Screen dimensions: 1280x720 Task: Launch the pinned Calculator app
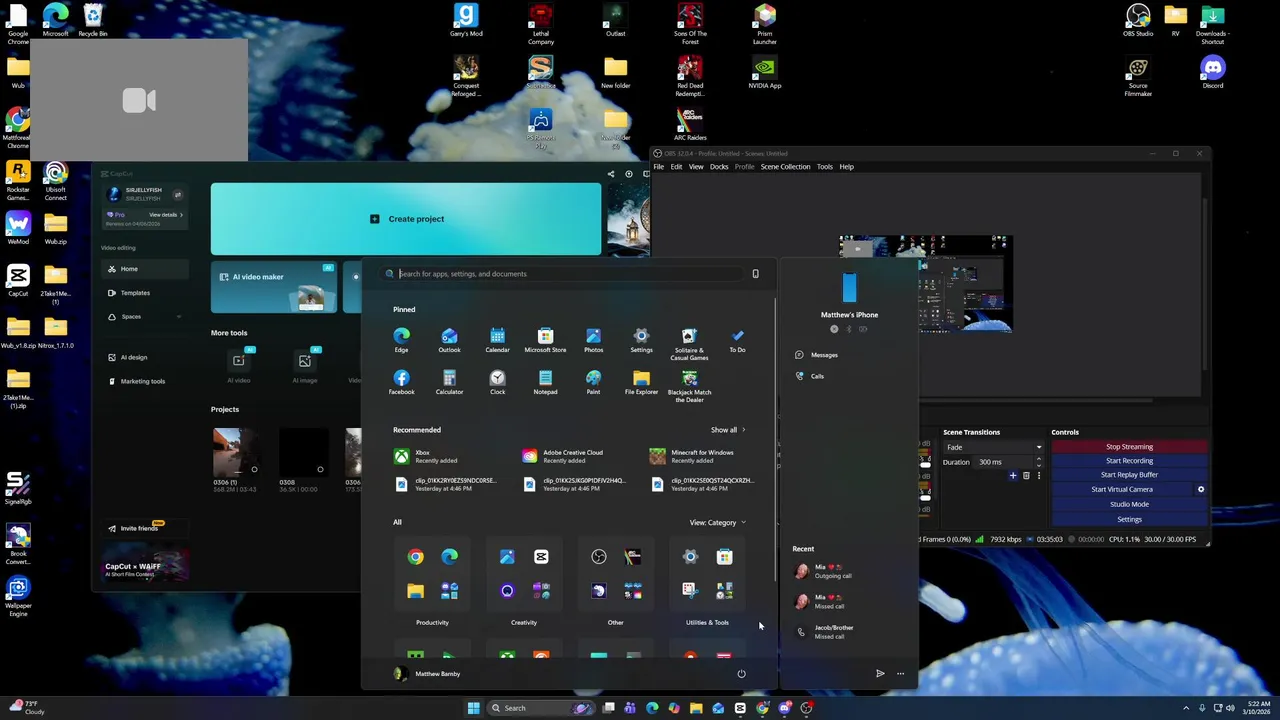point(449,382)
